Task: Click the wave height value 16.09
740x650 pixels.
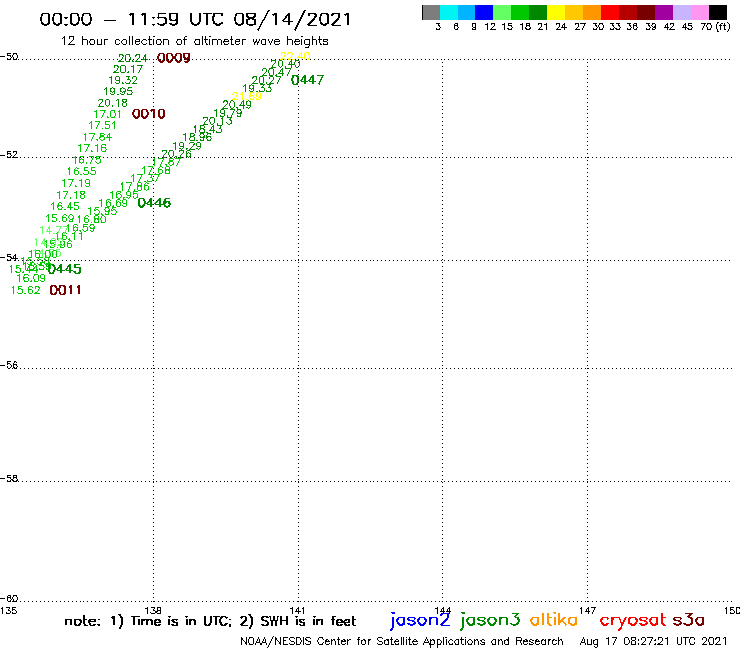Action: pos(31,278)
